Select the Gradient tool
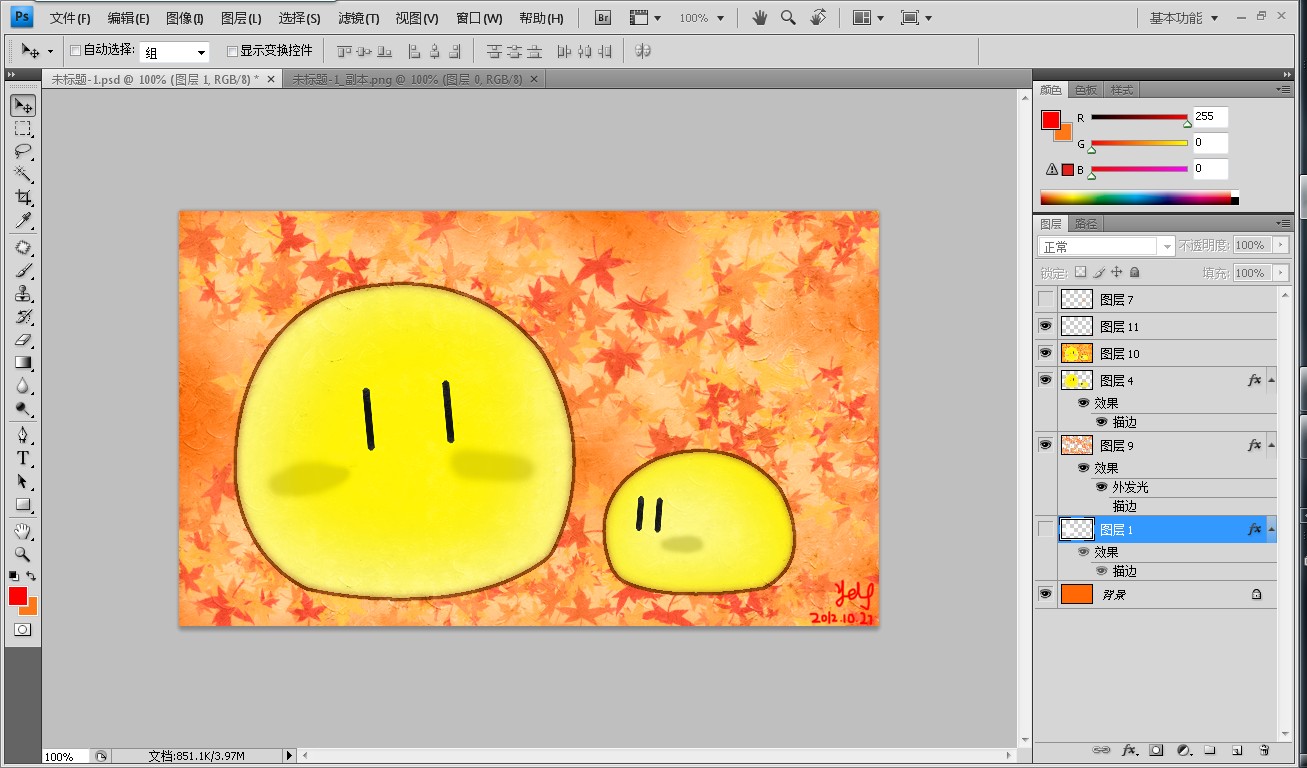 [x=23, y=363]
